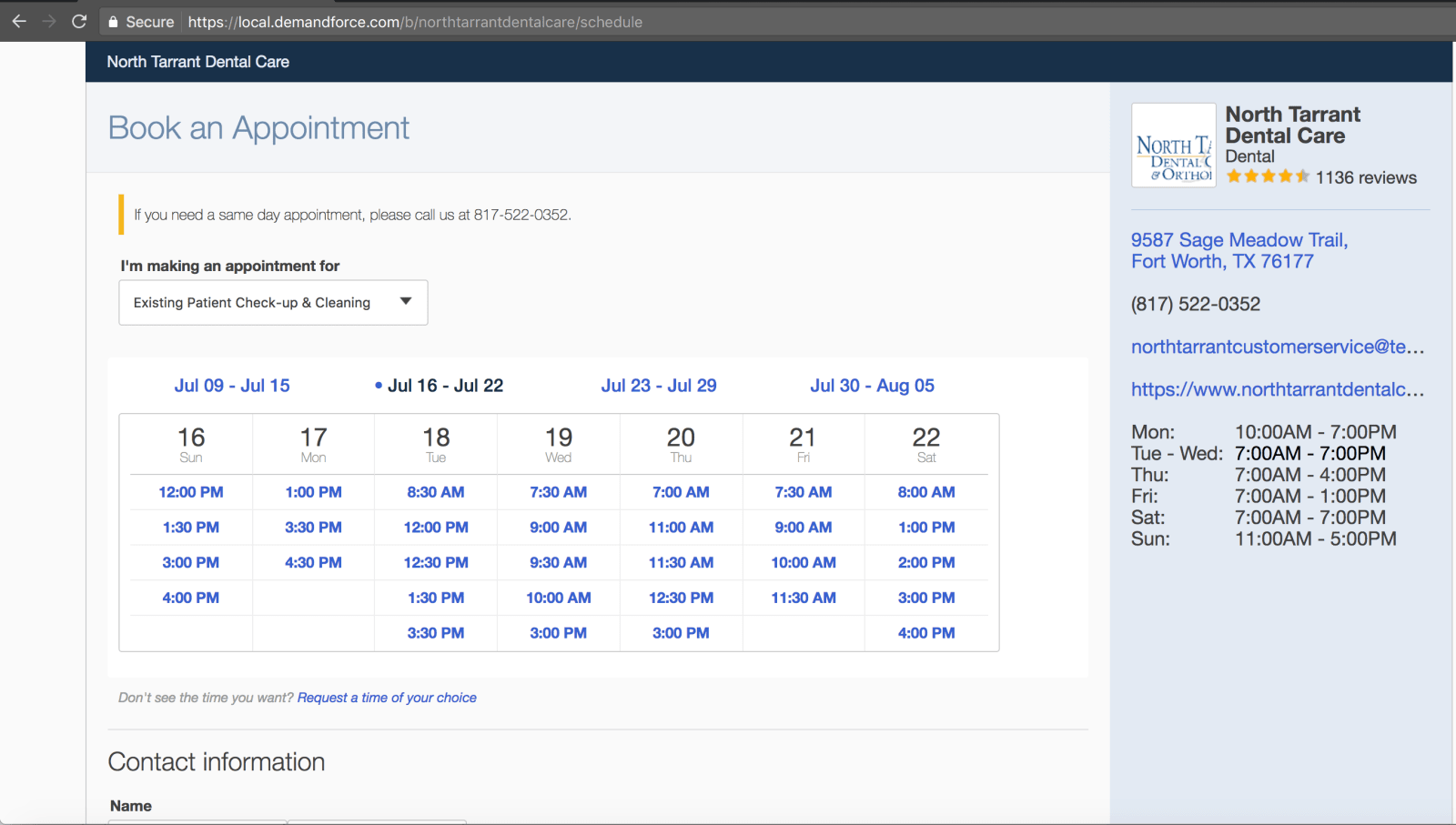Switch to the Jul 09 - Jul 15 week
The image size is (1456, 825).
point(232,386)
